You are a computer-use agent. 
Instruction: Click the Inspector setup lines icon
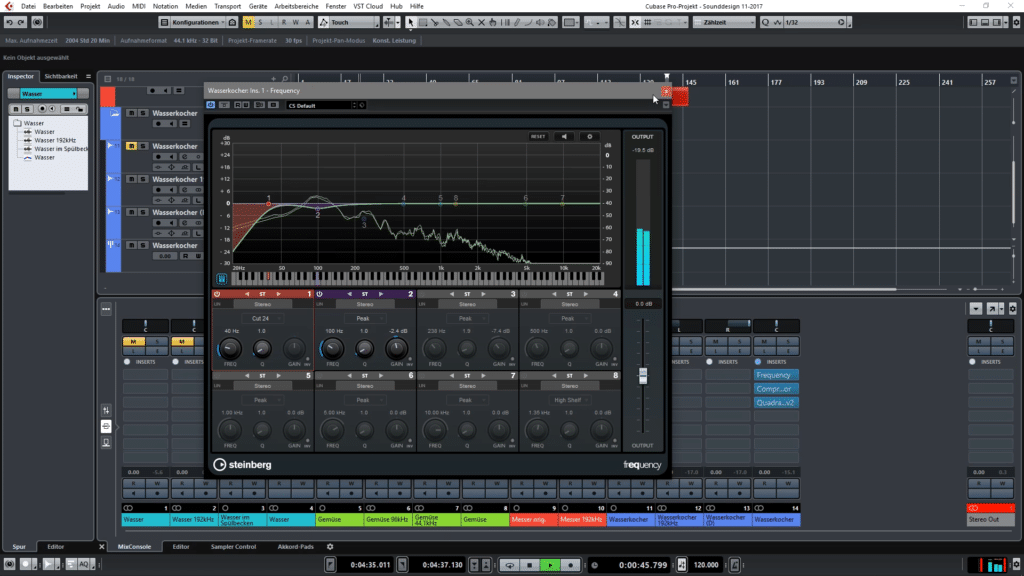tap(88, 76)
